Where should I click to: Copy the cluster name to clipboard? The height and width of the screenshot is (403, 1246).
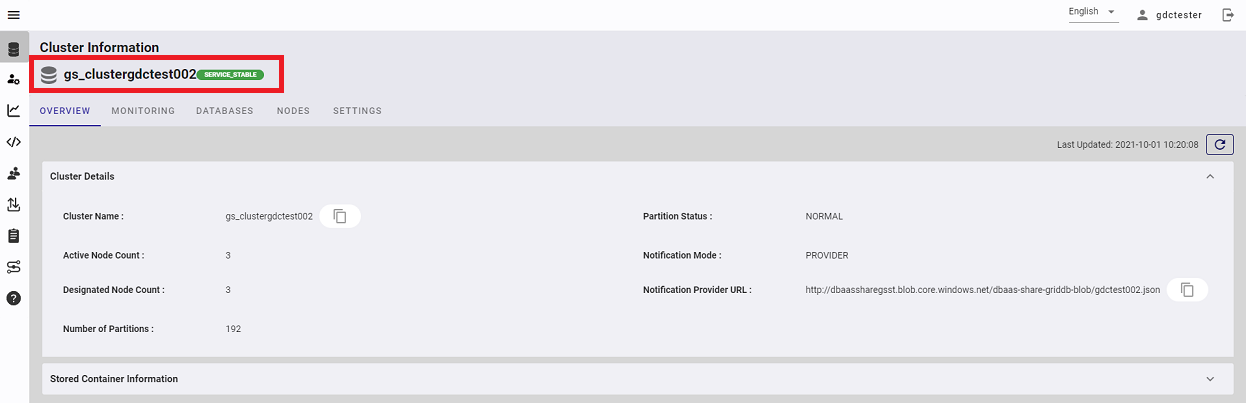click(340, 216)
